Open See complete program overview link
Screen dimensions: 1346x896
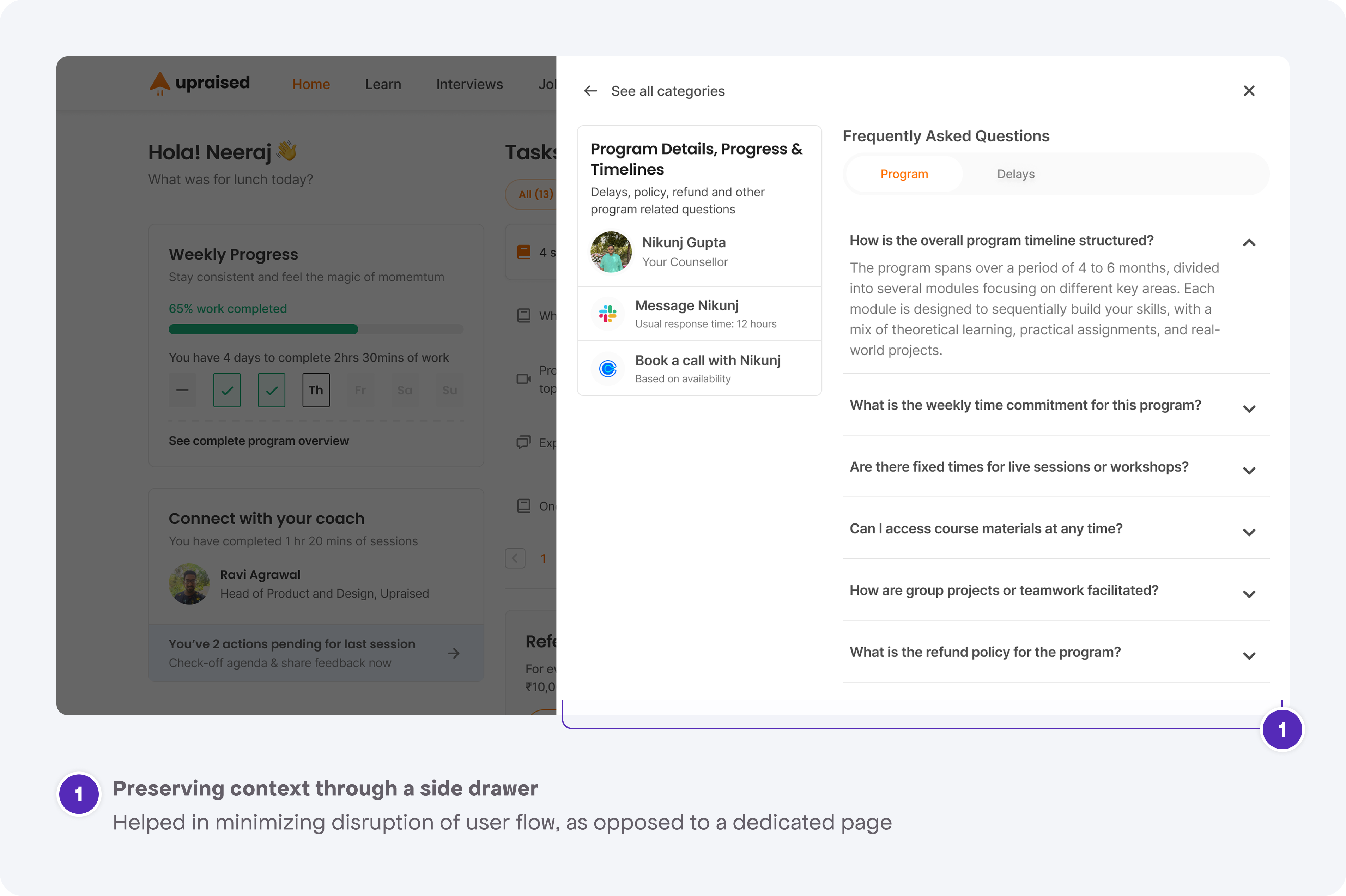pyautogui.click(x=258, y=441)
